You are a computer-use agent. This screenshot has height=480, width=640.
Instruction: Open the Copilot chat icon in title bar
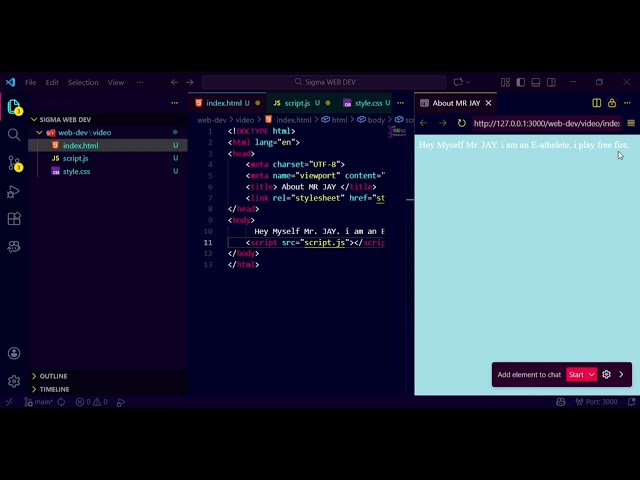click(458, 82)
